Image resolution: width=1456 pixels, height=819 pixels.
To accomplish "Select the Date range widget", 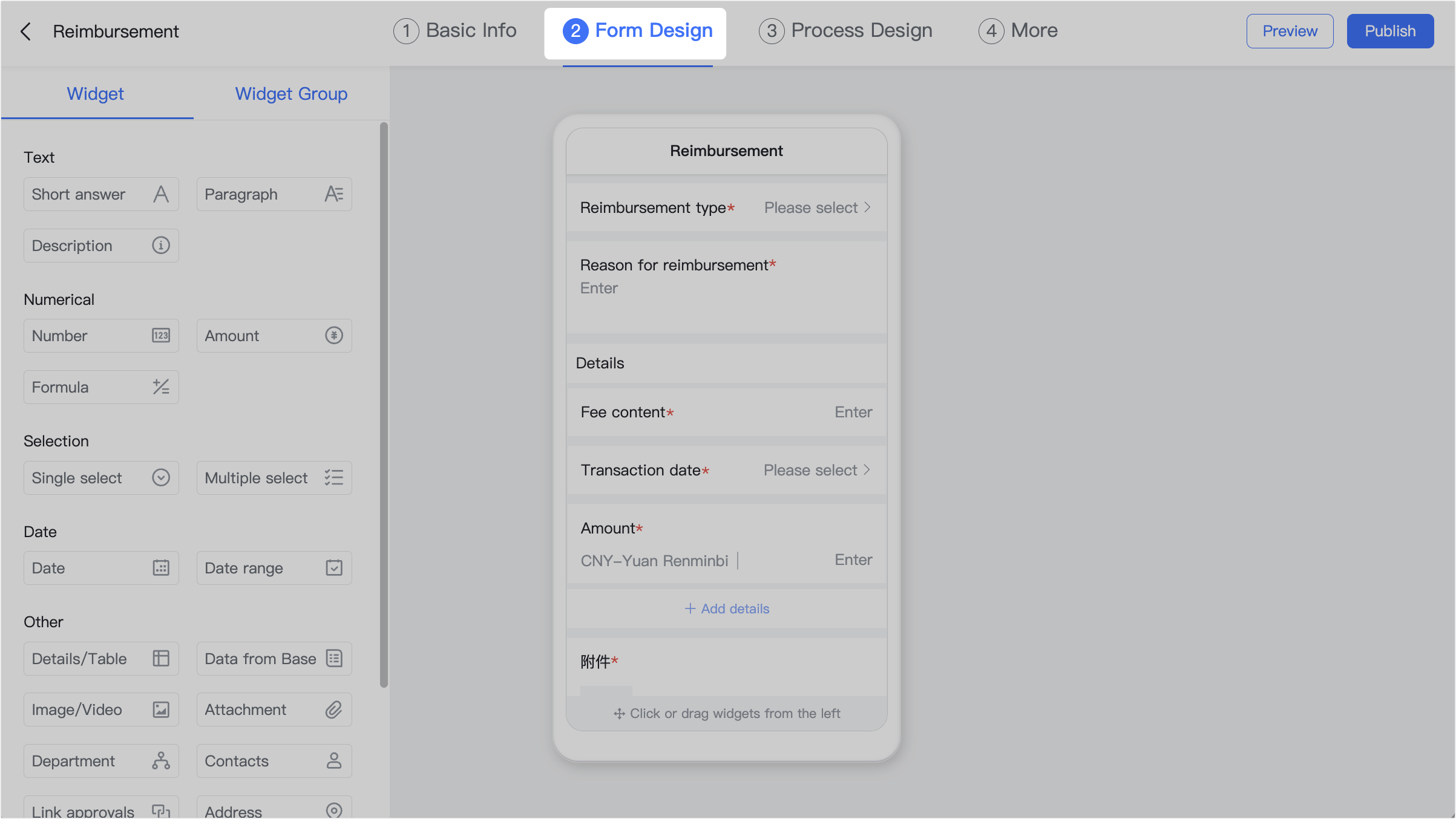I will pyautogui.click(x=274, y=567).
